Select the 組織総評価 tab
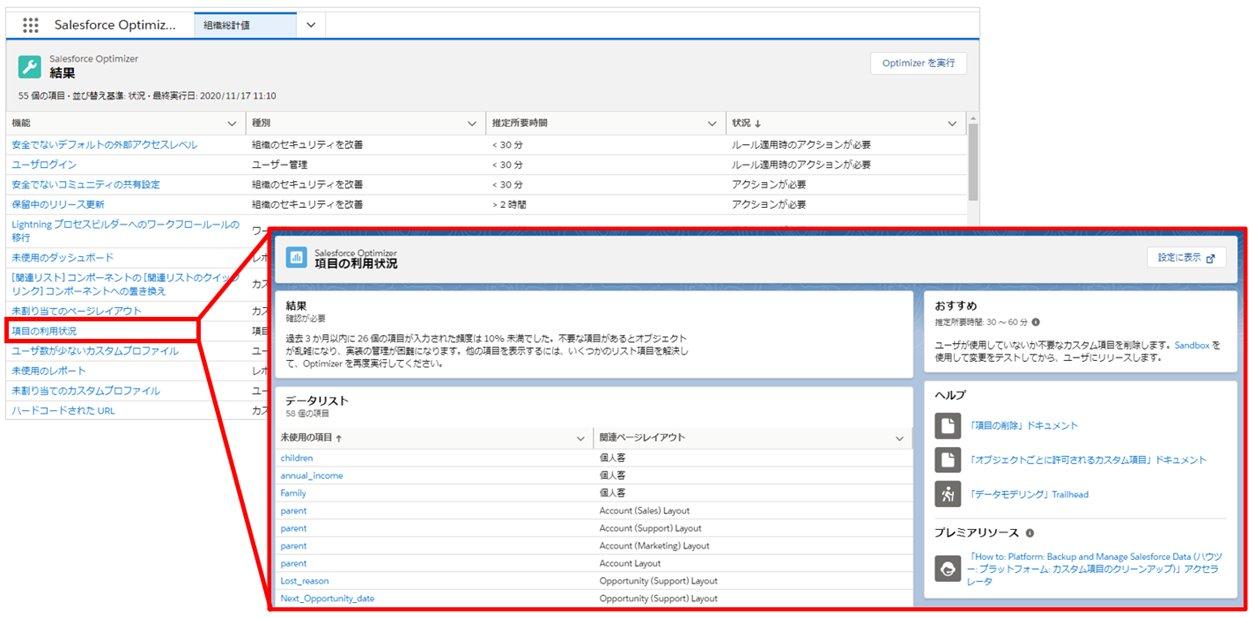Screen dimensions: 1255x617 point(245,25)
